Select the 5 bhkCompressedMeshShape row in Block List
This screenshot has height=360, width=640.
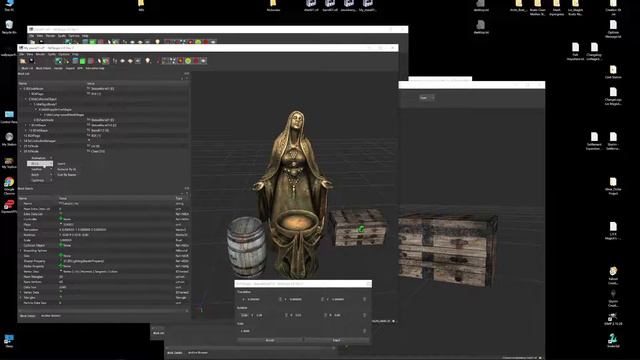point(104,115)
